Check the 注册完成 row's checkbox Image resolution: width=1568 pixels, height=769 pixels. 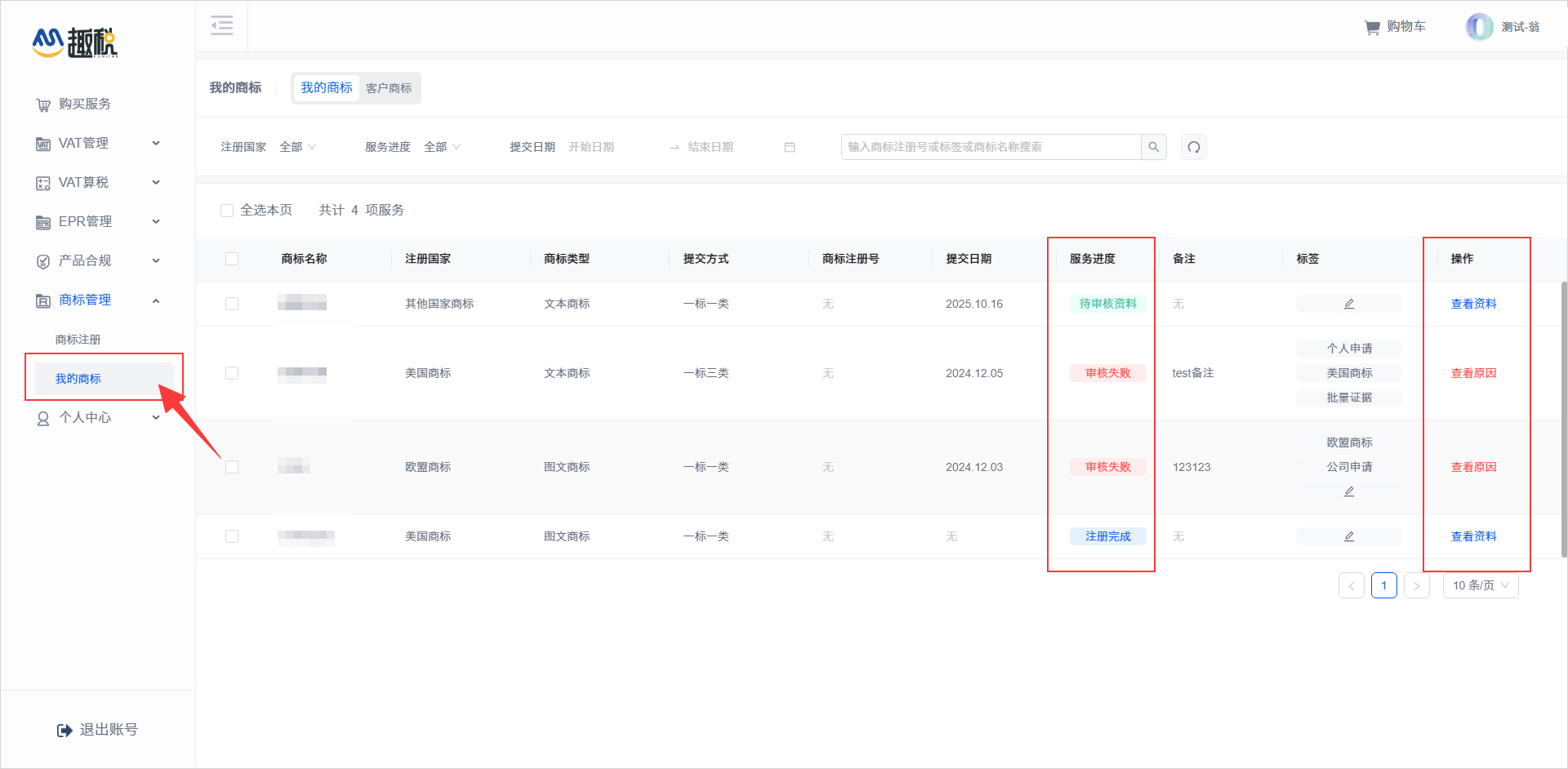click(x=232, y=536)
